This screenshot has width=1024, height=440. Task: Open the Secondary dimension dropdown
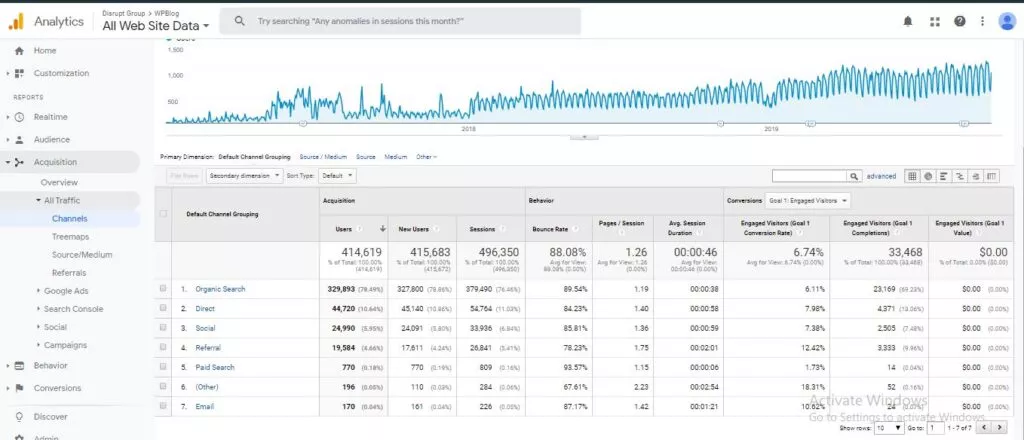tap(245, 176)
